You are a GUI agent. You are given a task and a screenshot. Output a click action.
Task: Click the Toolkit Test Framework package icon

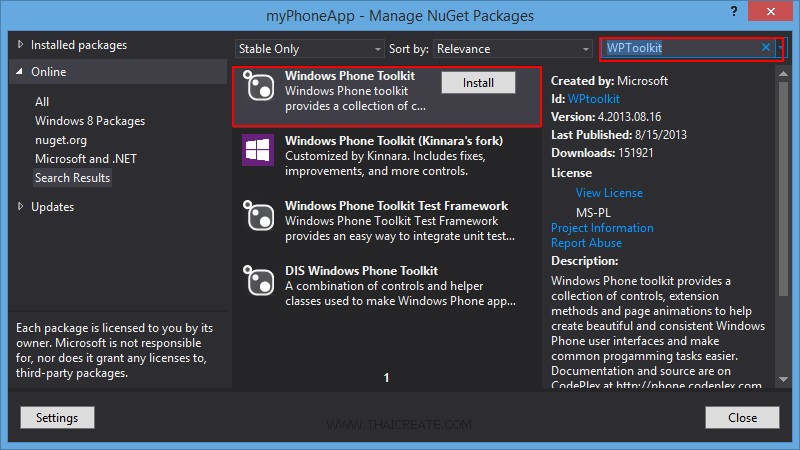point(258,216)
